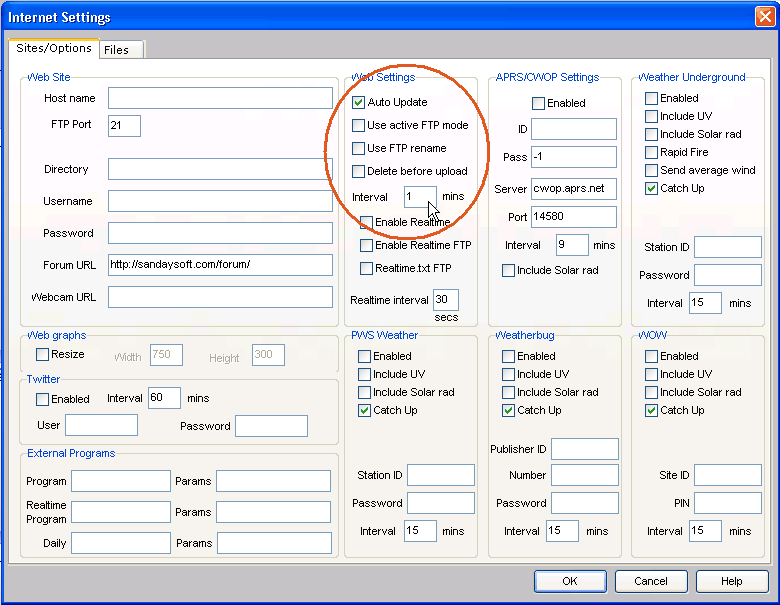Click the Weather Underground Password field

pyautogui.click(x=728, y=275)
